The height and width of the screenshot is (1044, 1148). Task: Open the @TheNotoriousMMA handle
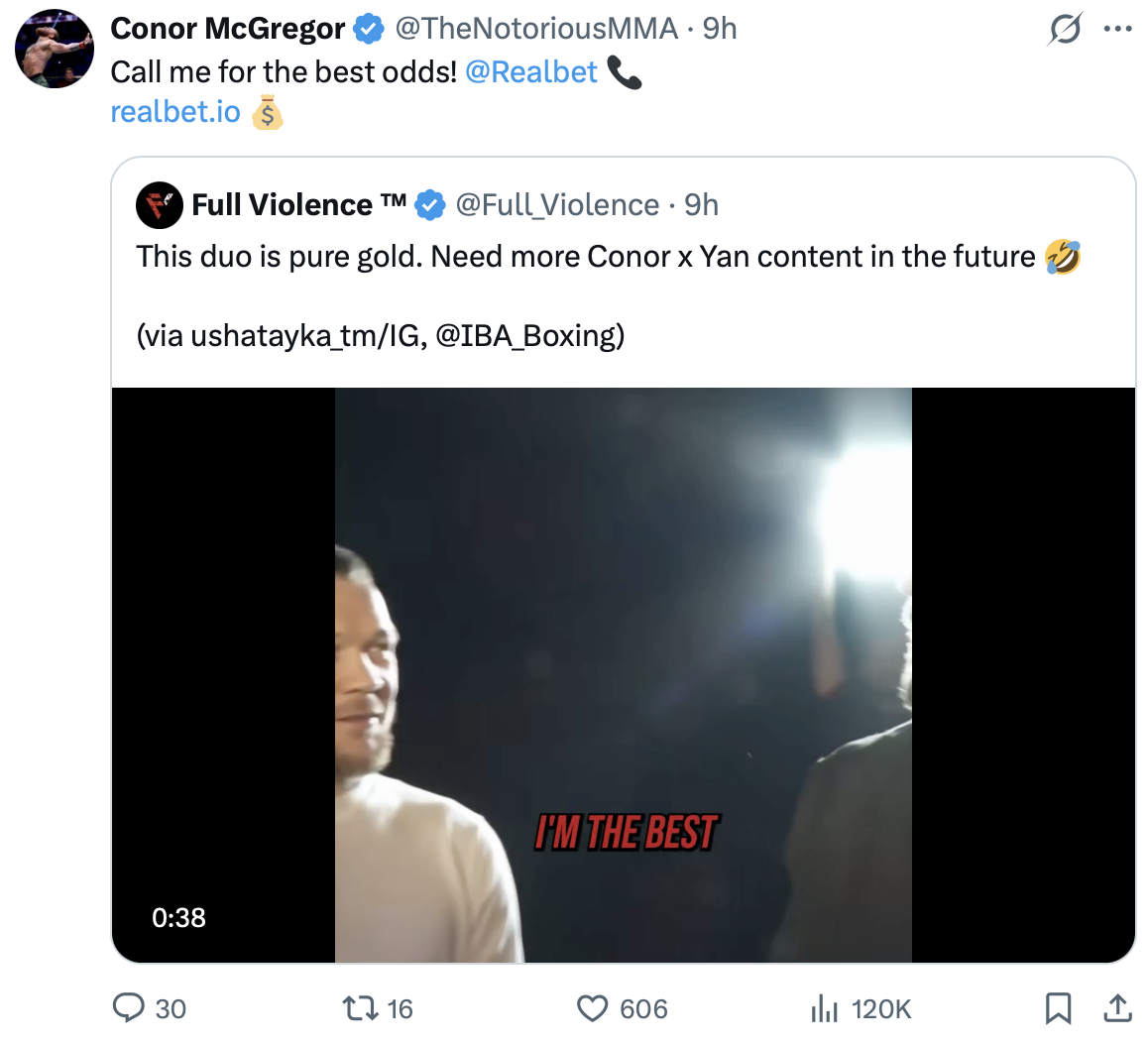pyautogui.click(x=536, y=29)
